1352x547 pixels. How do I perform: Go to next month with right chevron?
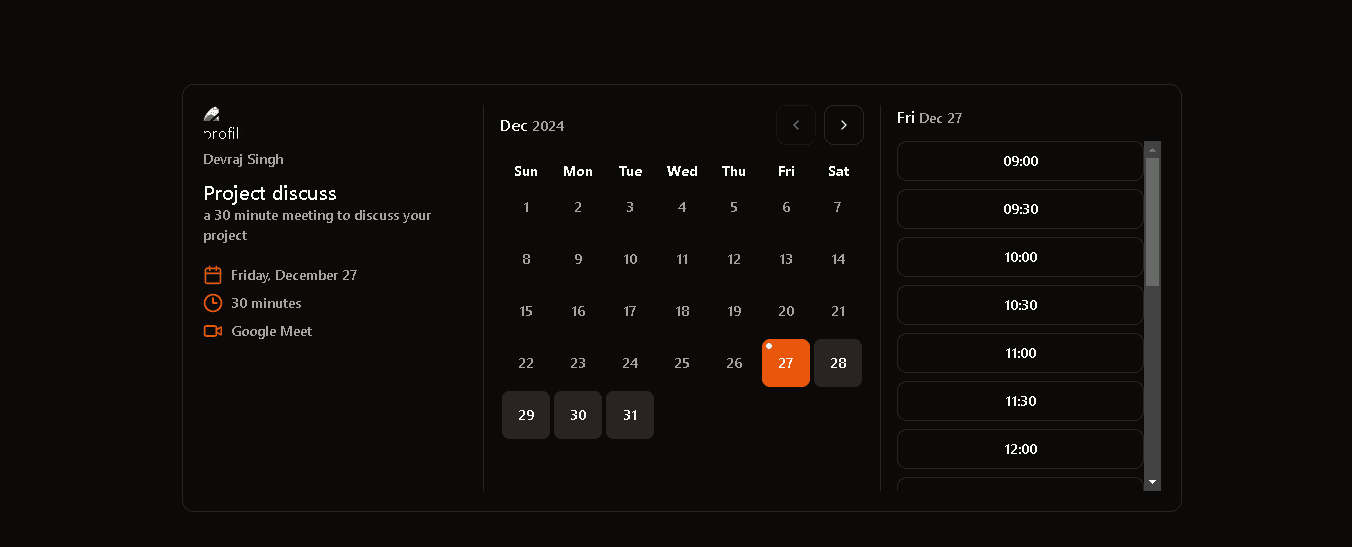tap(843, 125)
